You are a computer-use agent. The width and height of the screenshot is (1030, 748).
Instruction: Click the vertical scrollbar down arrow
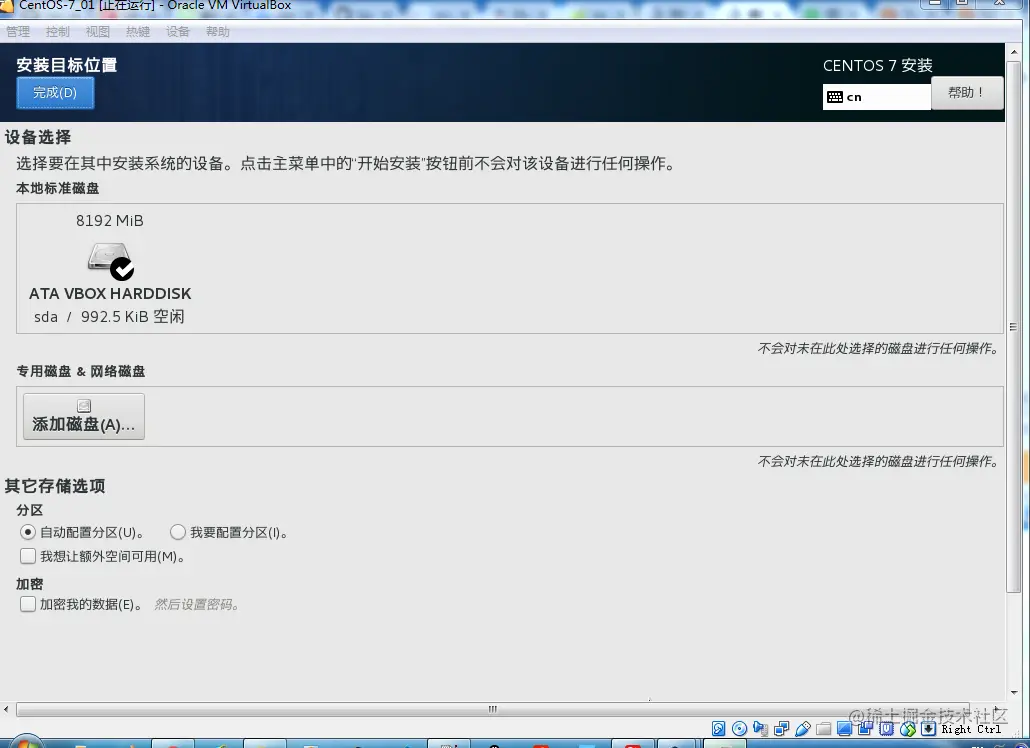coord(1014,692)
